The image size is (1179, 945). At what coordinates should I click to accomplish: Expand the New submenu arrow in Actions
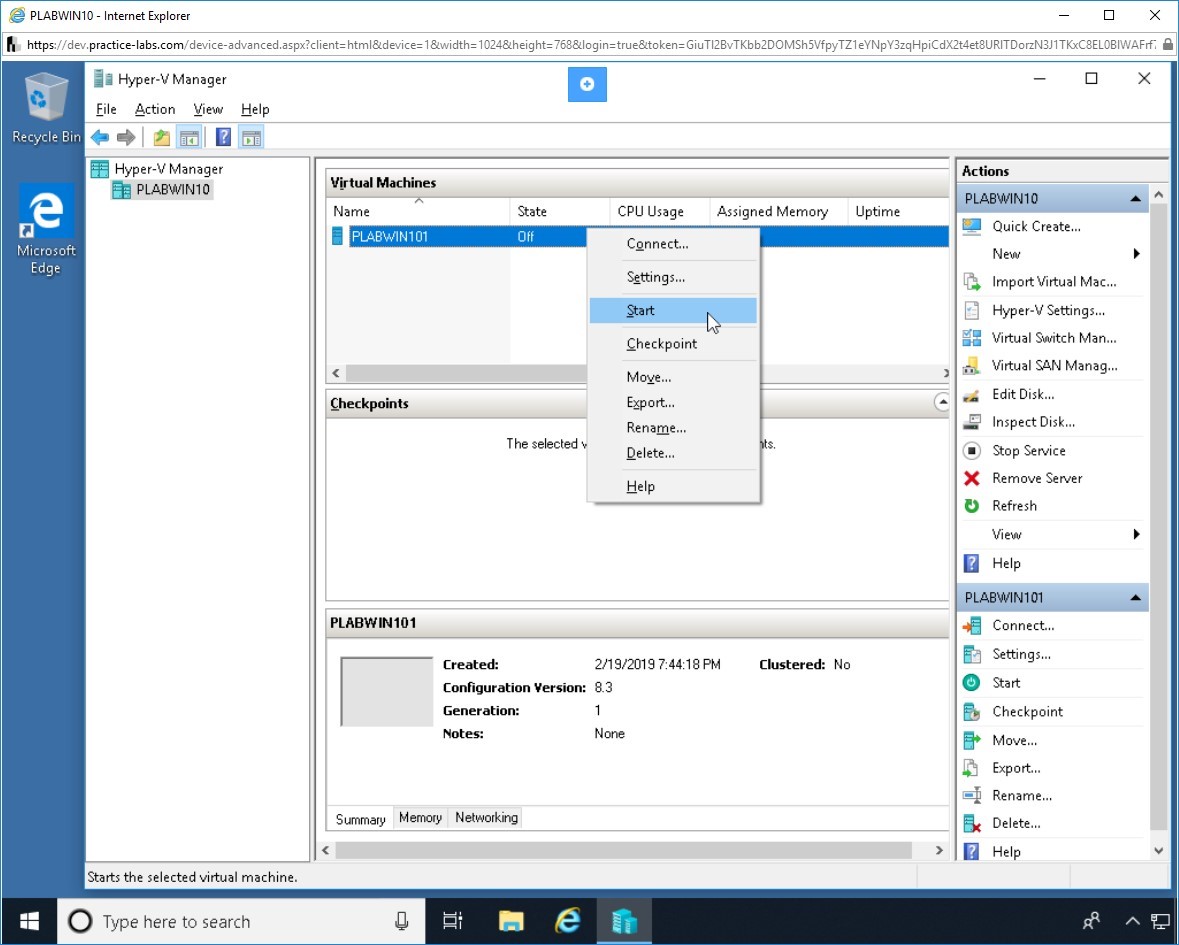click(x=1136, y=254)
